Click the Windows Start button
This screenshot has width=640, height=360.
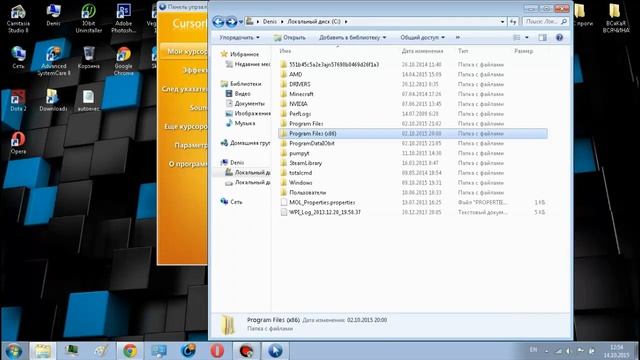14,351
